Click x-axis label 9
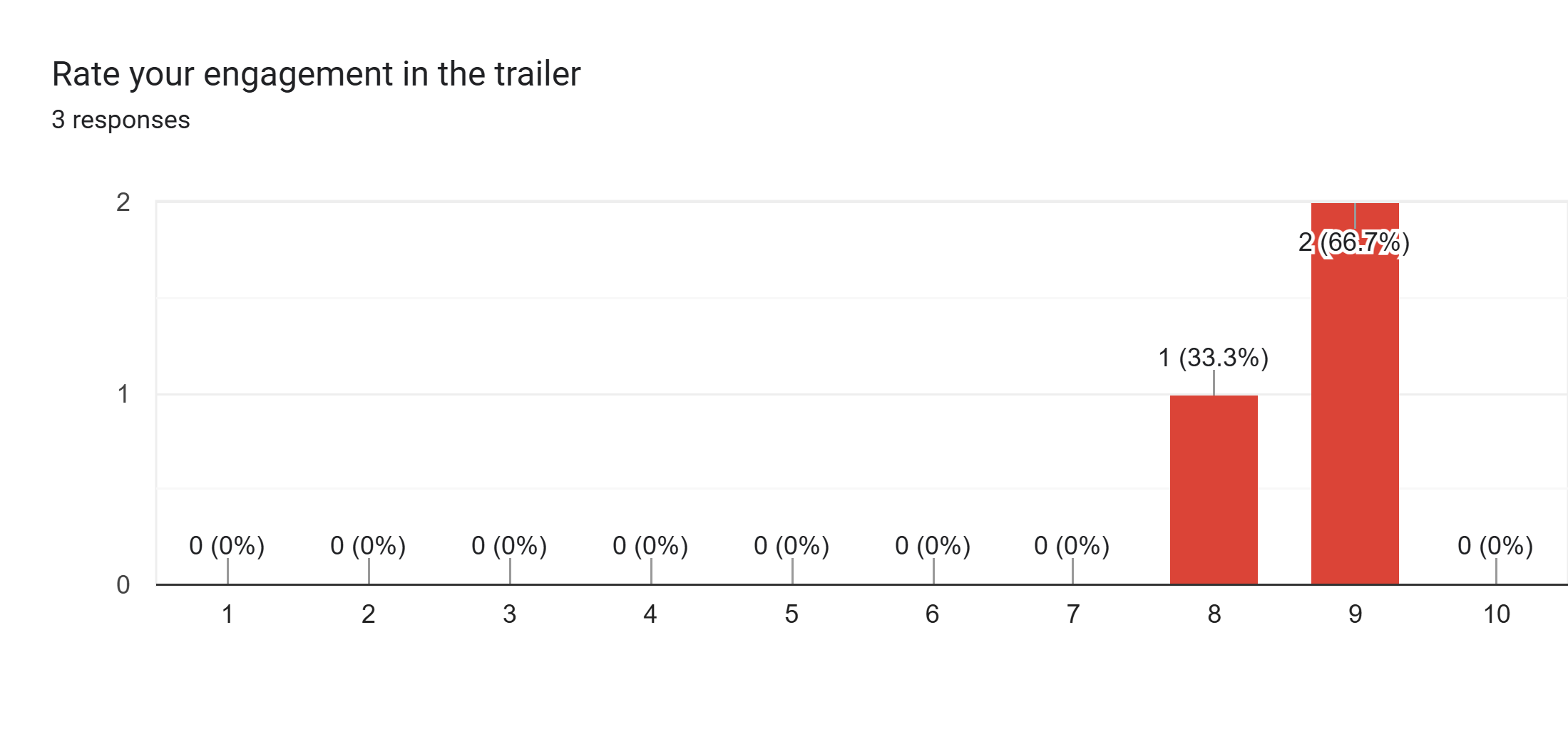 (1356, 614)
